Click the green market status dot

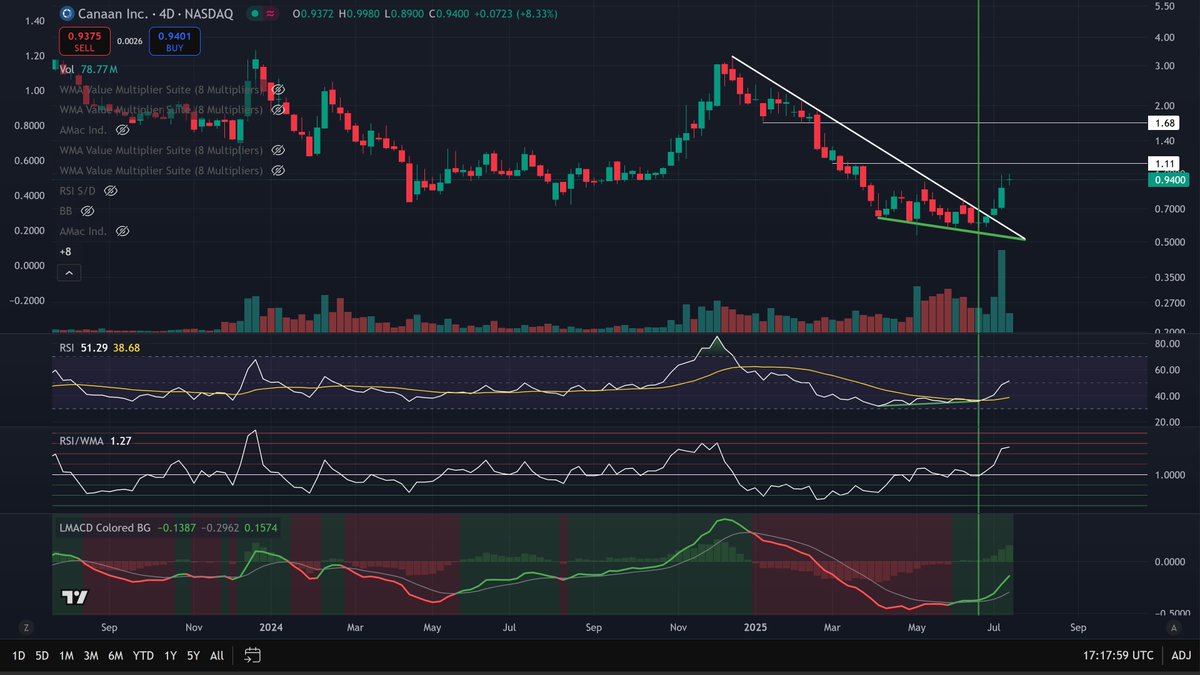[x=255, y=14]
